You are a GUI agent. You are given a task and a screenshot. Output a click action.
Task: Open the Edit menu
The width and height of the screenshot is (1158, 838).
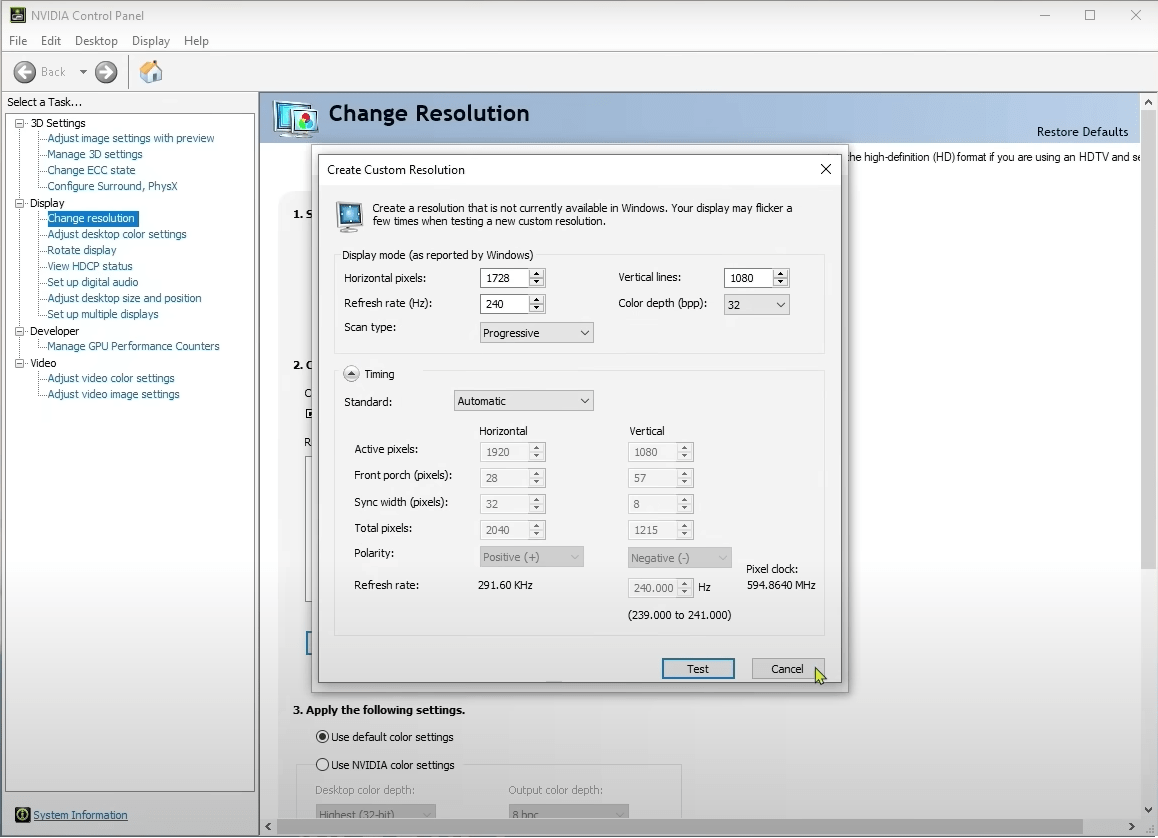[51, 41]
